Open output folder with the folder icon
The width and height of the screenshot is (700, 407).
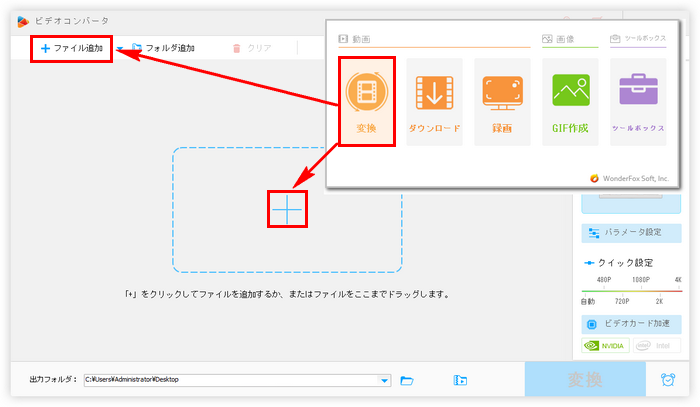pos(407,380)
